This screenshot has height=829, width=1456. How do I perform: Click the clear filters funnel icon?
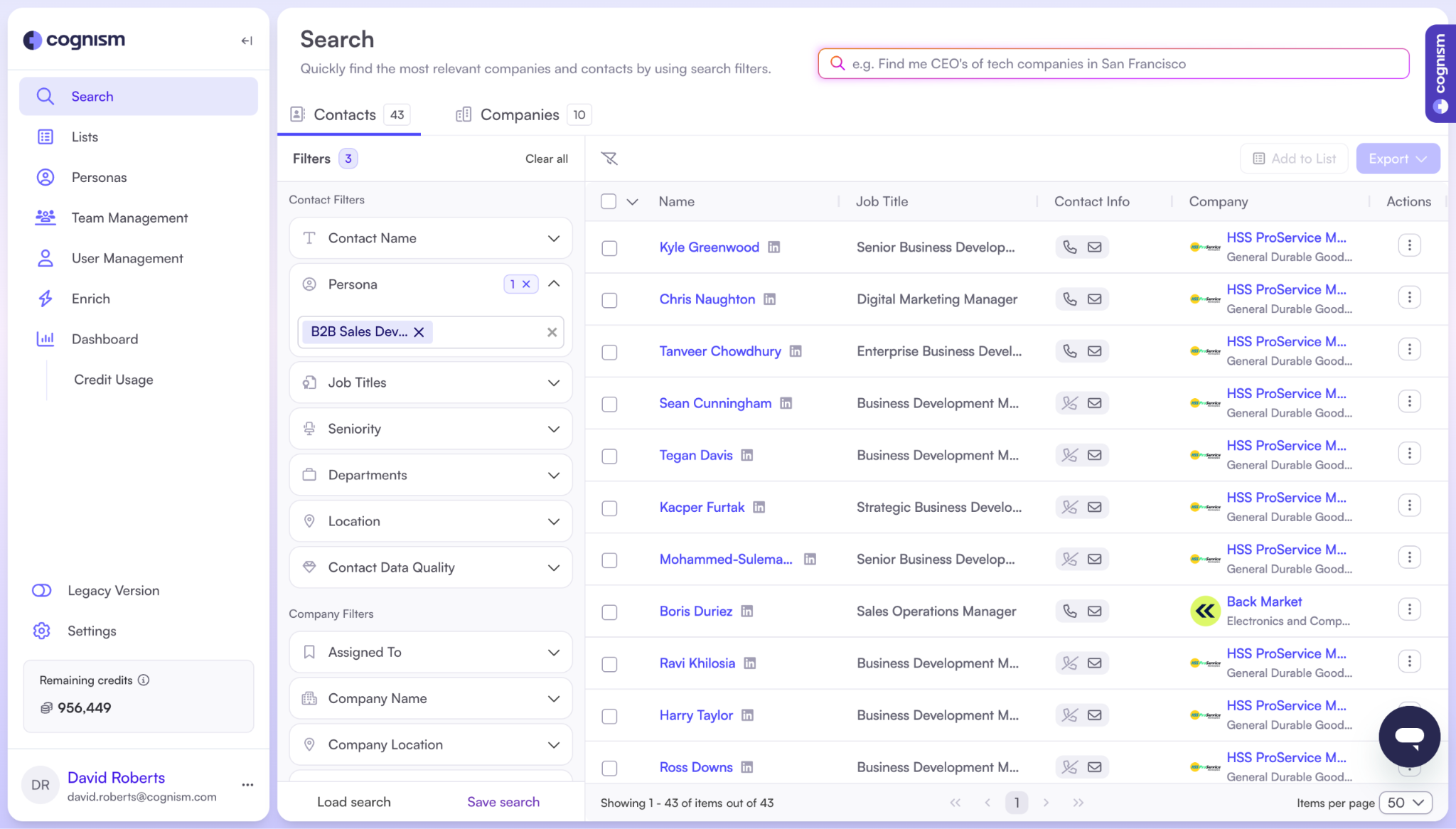point(609,159)
